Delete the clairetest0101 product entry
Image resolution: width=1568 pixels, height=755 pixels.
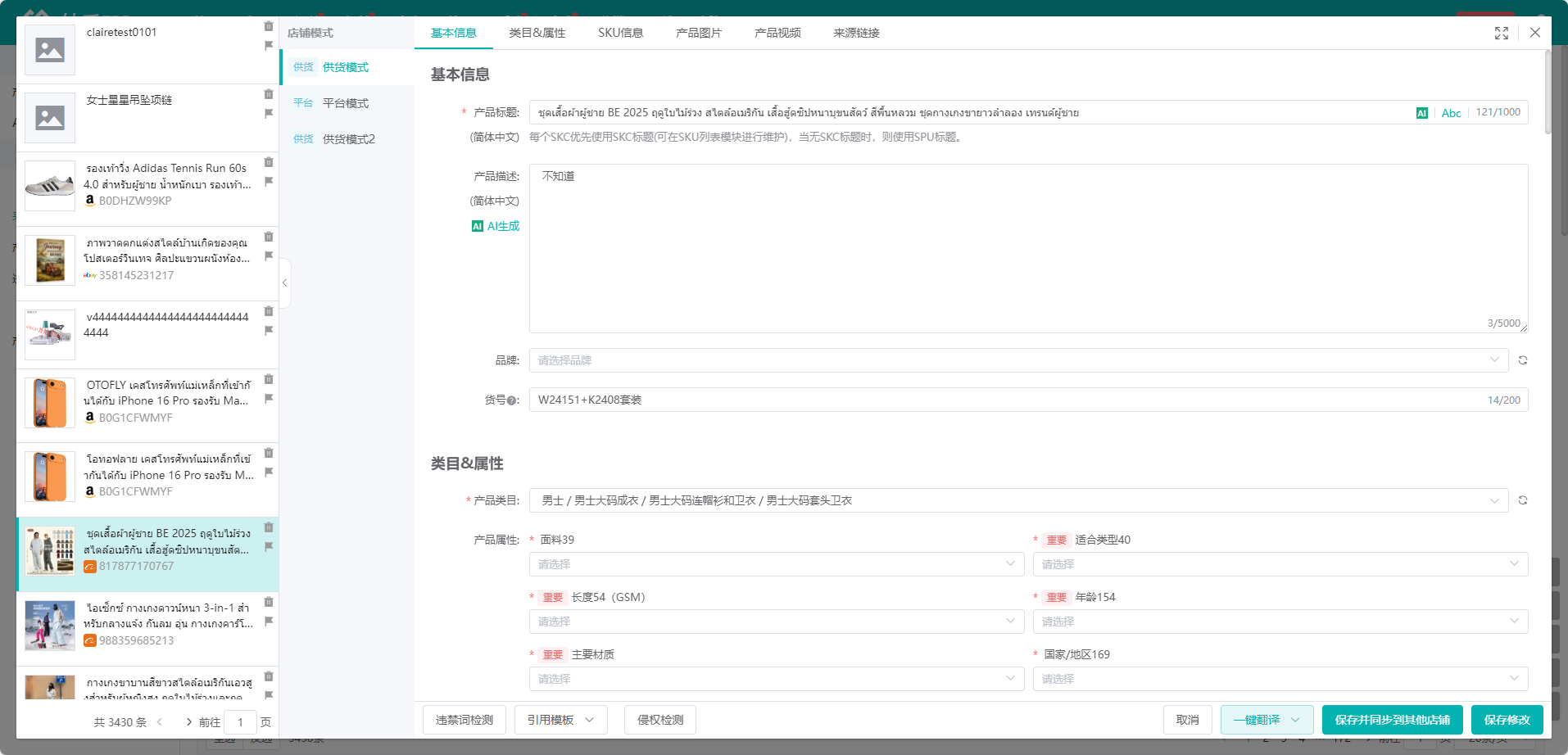point(269,26)
